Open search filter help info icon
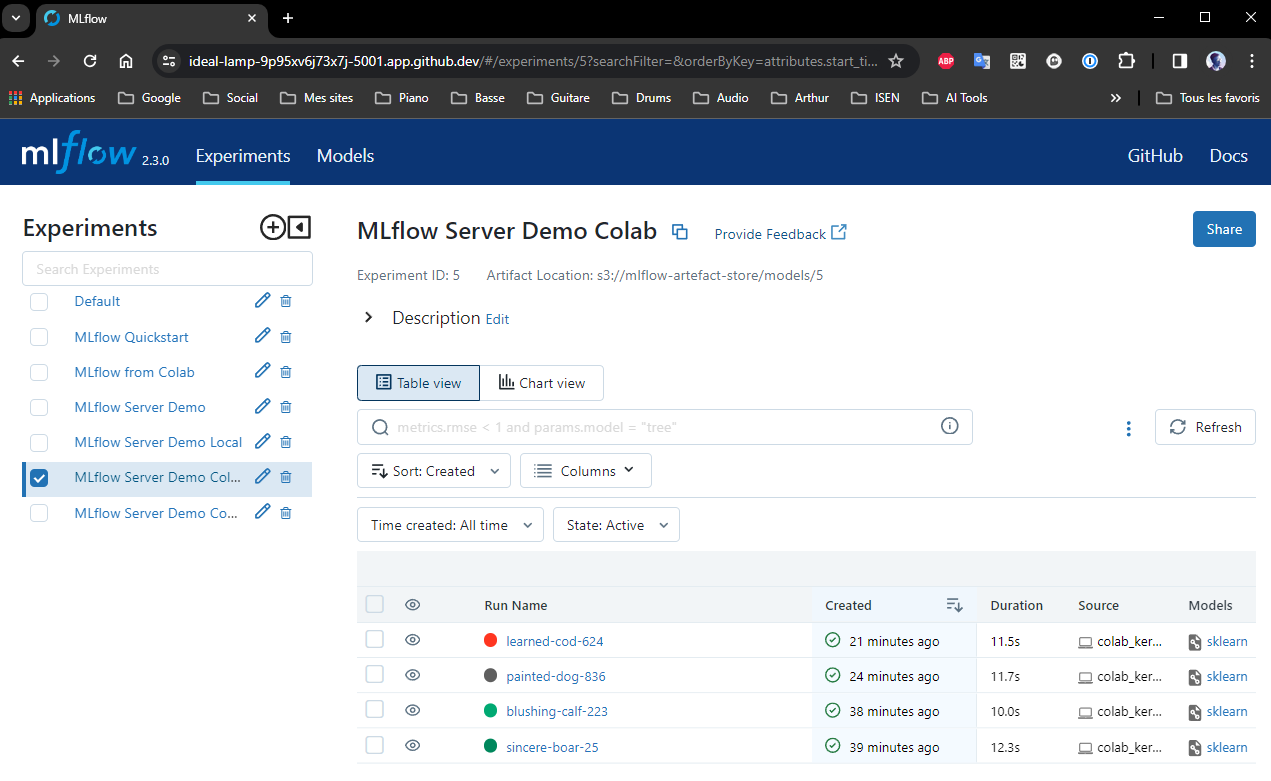The image size is (1271, 781). (x=950, y=426)
